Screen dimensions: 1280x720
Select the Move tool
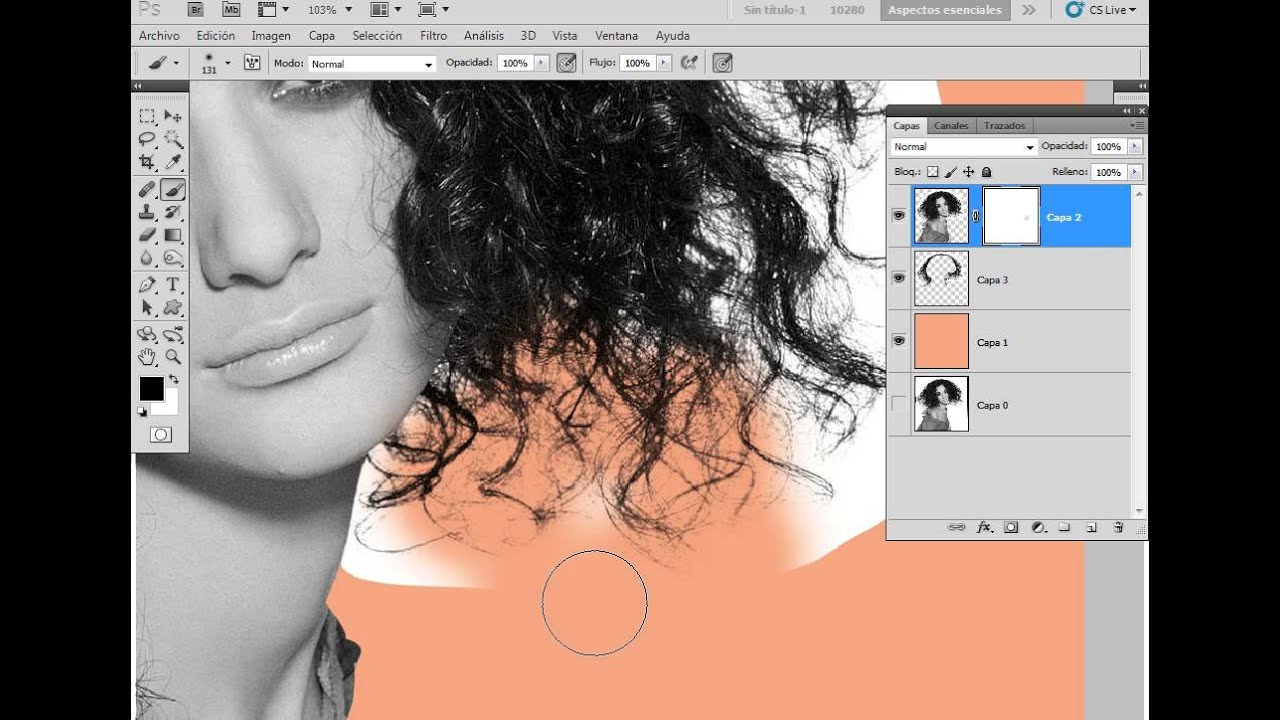click(173, 117)
